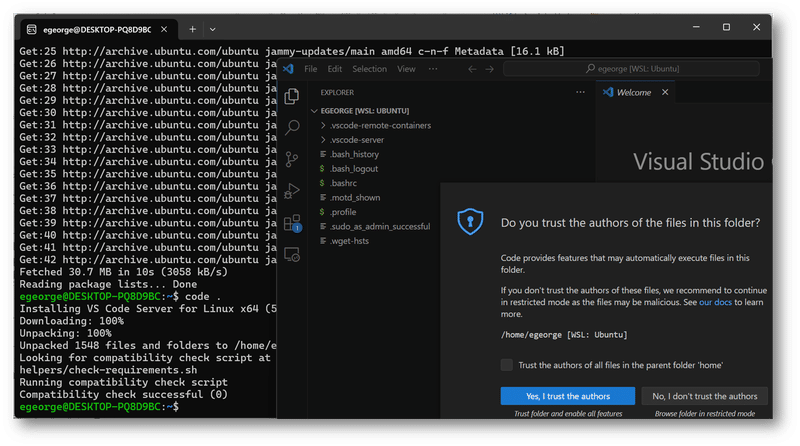Go forward using the right arrow in VS Code
Screen dimensions: 800x446
click(x=489, y=69)
